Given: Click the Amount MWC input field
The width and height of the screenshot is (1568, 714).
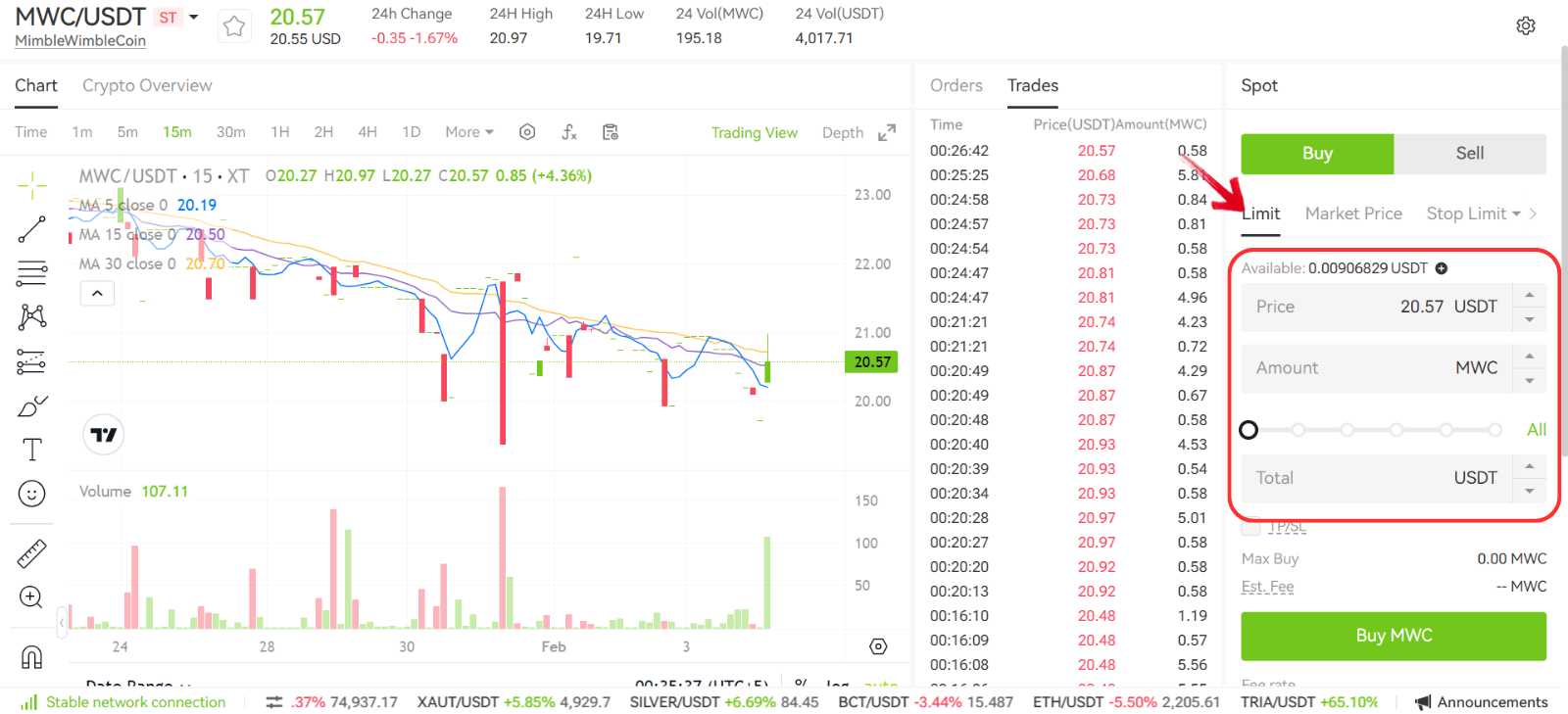Looking at the screenshot, I should (x=1377, y=368).
